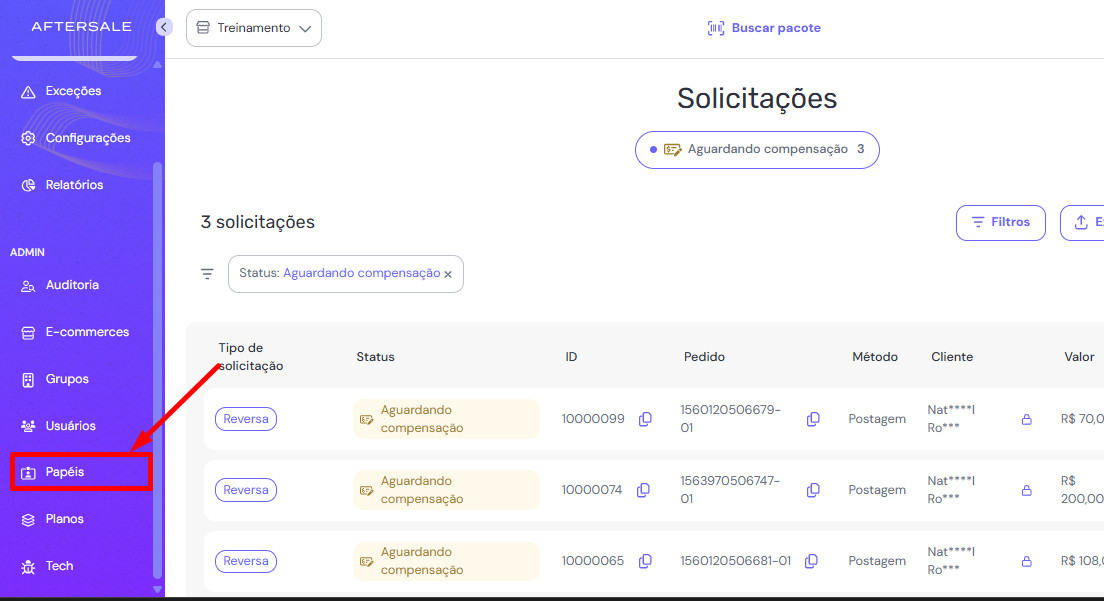Click the Reversa tag in first row
1104x601 pixels.
[x=246, y=419]
